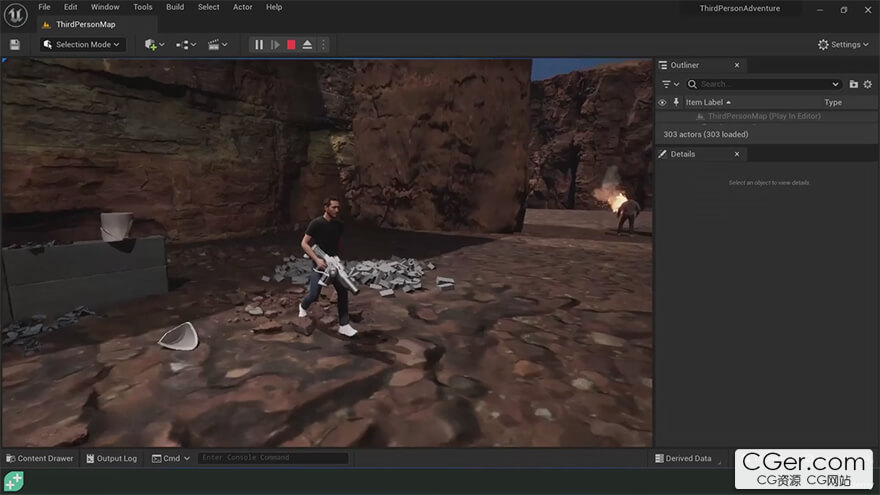
Task: Click the Outliner add folder icon
Action: point(854,84)
